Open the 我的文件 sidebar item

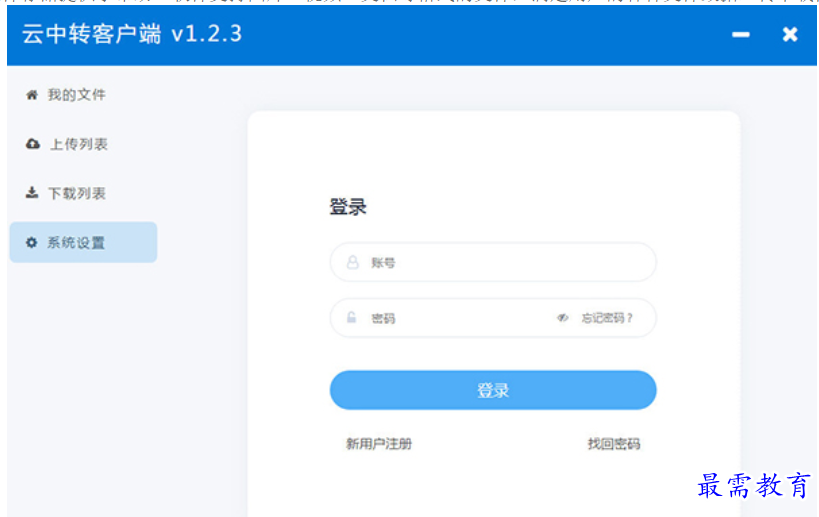(x=83, y=95)
